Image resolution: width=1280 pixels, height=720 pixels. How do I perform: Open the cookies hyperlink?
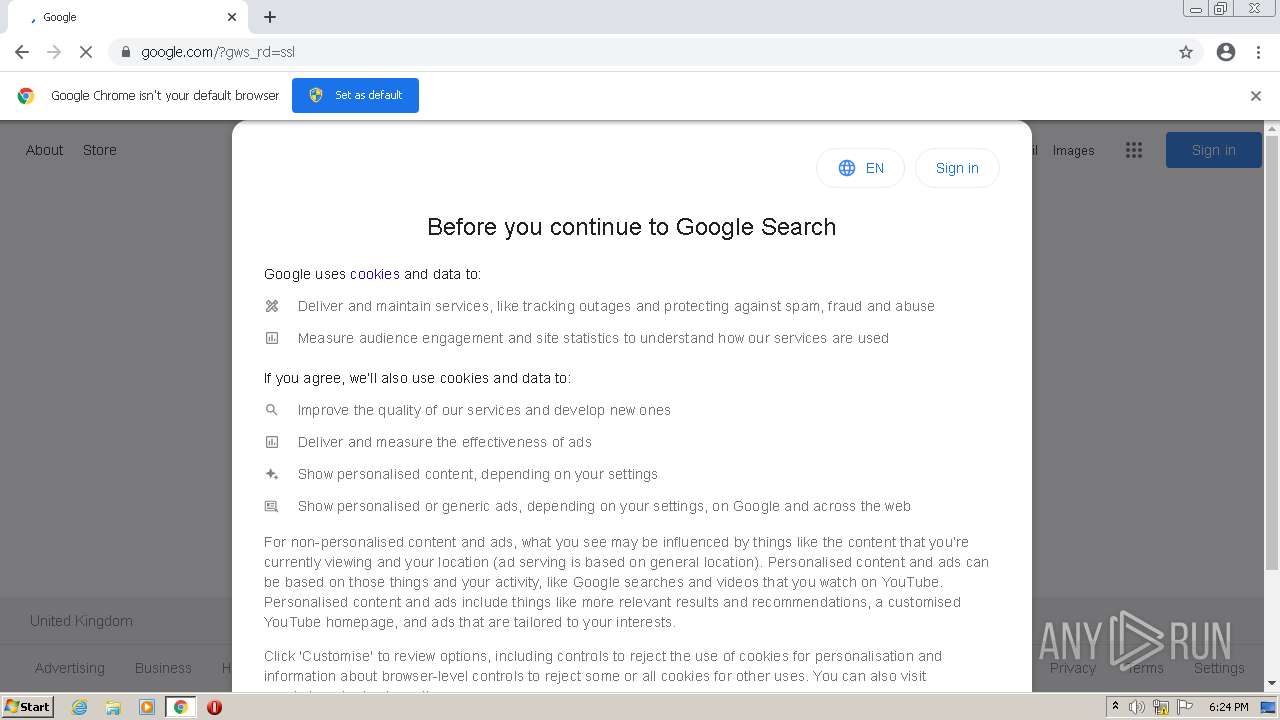point(375,274)
